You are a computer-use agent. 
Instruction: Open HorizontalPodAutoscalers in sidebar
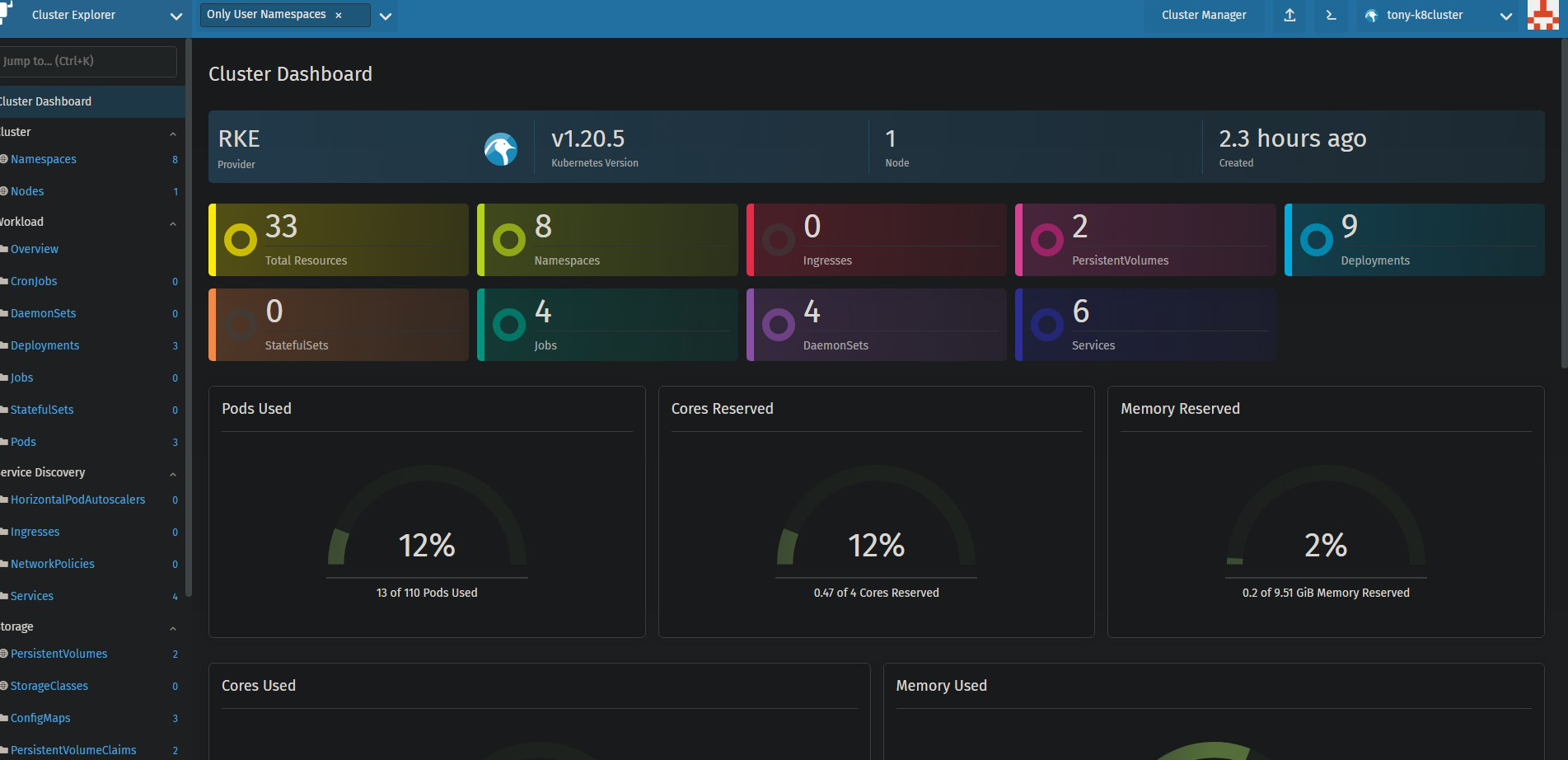(77, 500)
